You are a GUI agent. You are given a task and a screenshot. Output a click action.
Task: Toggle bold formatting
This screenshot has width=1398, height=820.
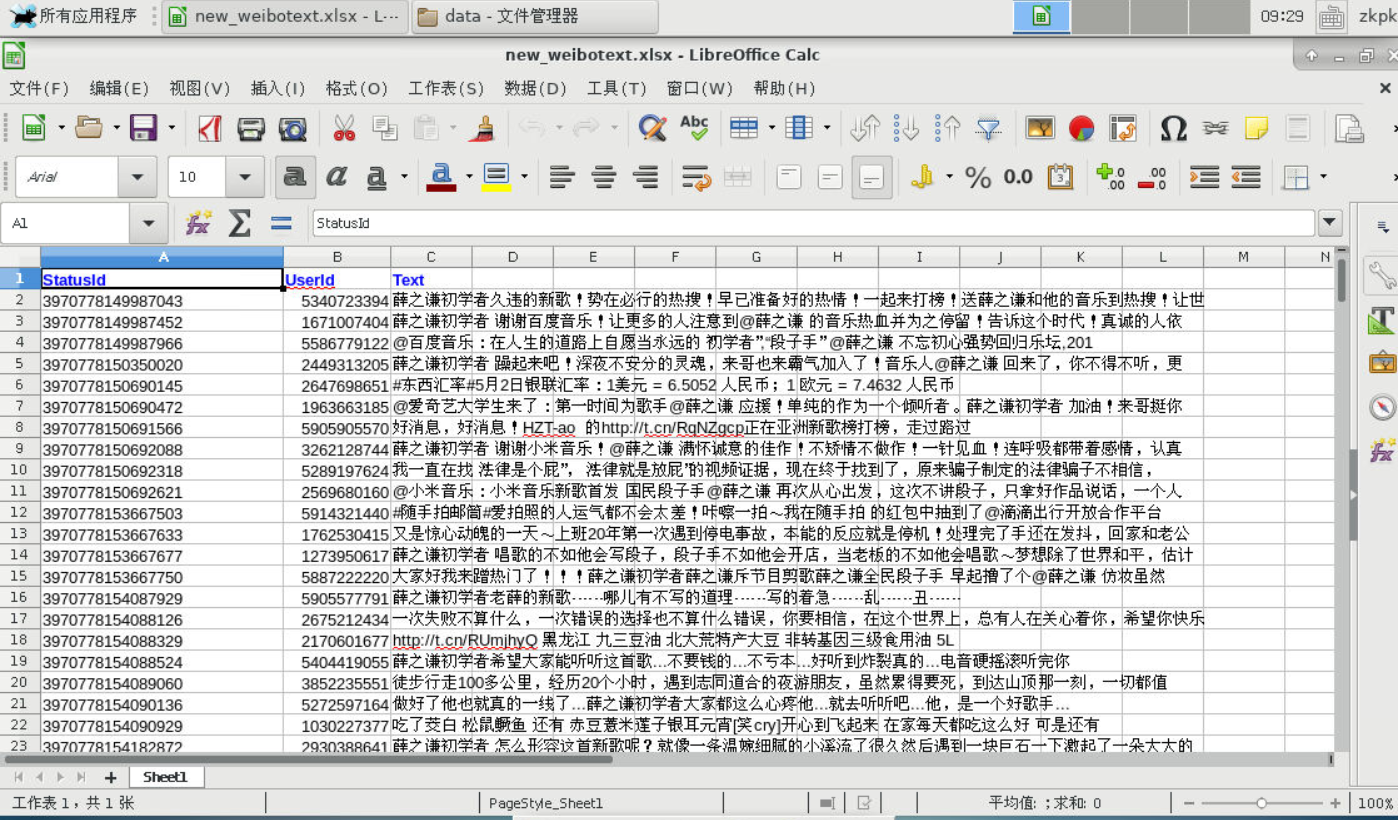click(x=295, y=177)
